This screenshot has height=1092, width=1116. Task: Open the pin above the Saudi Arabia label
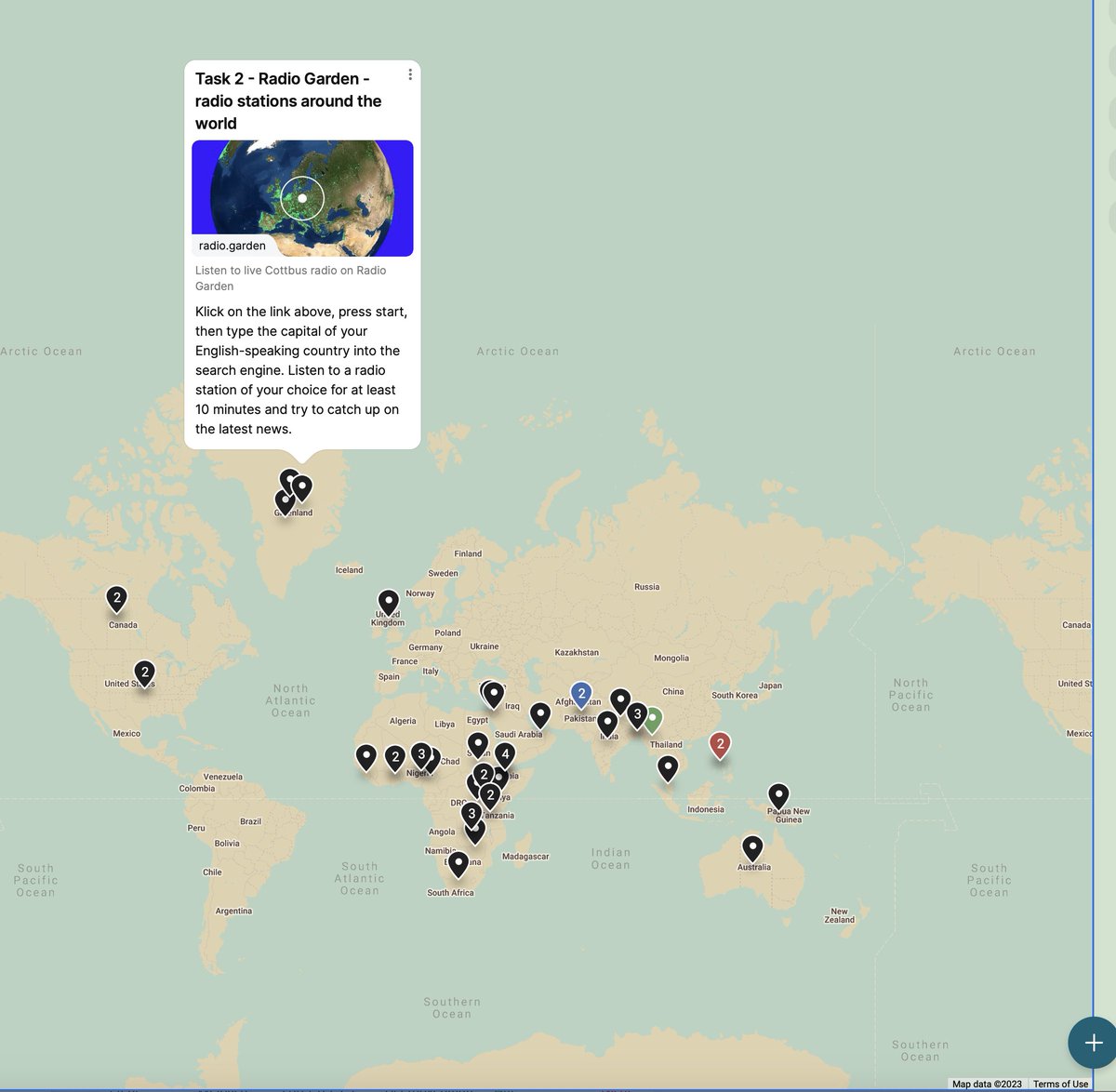[540, 715]
